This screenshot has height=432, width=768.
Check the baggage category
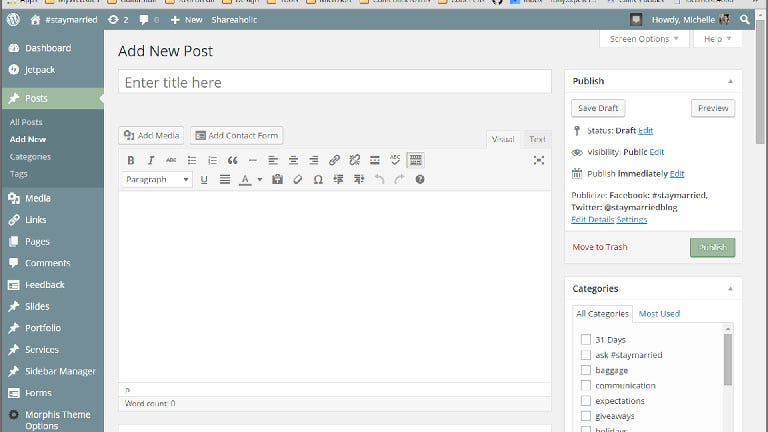(x=586, y=370)
